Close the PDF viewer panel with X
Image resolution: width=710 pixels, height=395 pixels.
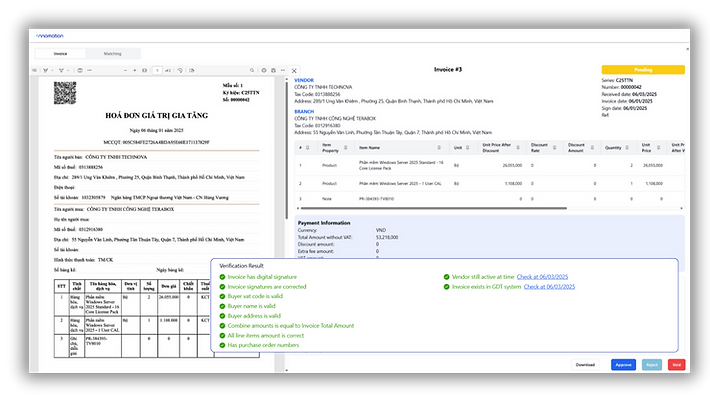click(294, 71)
